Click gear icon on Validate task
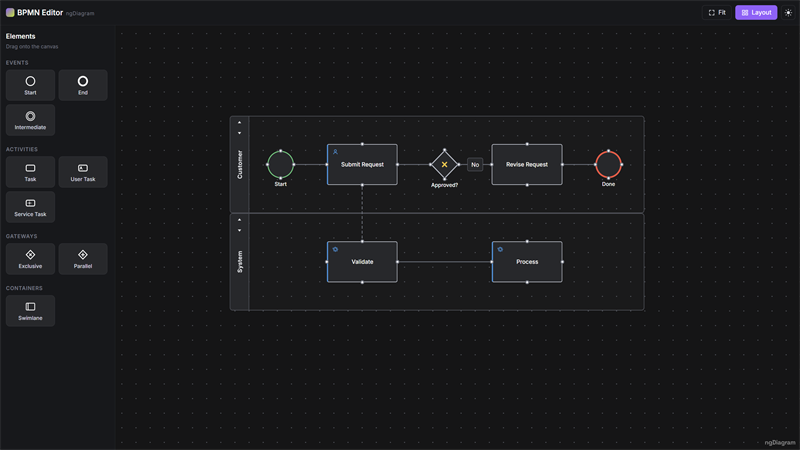Screen dimensions: 800x450 click(335, 249)
